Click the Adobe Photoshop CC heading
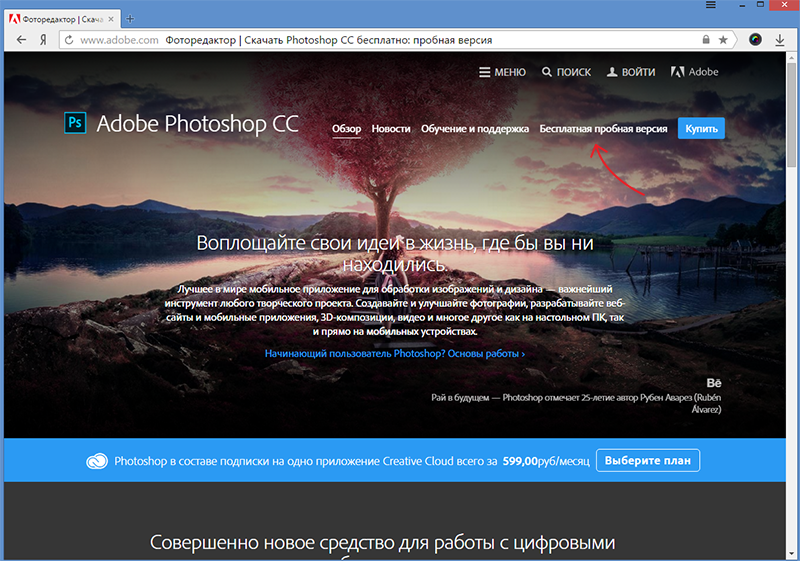Image resolution: width=800 pixels, height=561 pixels. pos(197,124)
